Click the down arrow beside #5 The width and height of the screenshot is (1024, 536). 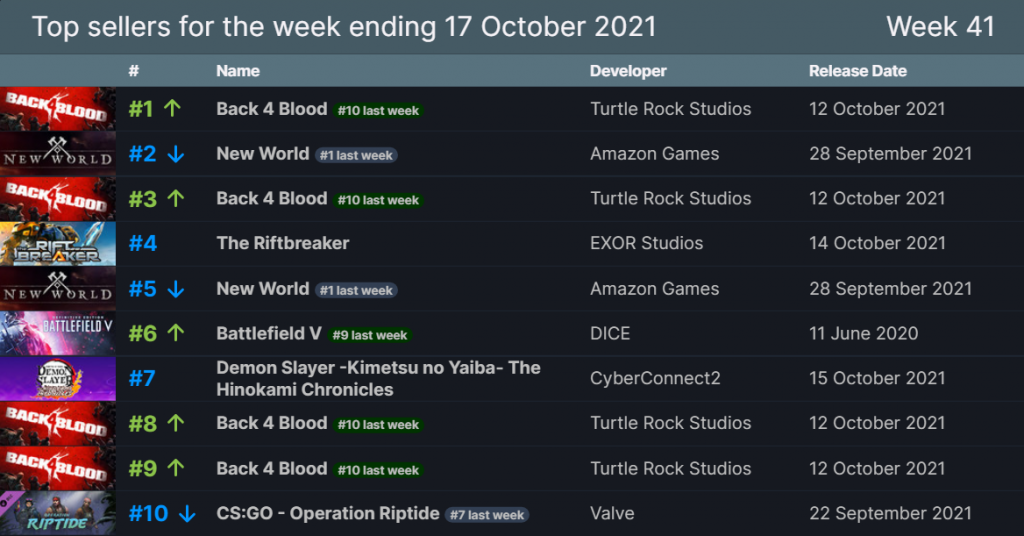click(x=176, y=289)
